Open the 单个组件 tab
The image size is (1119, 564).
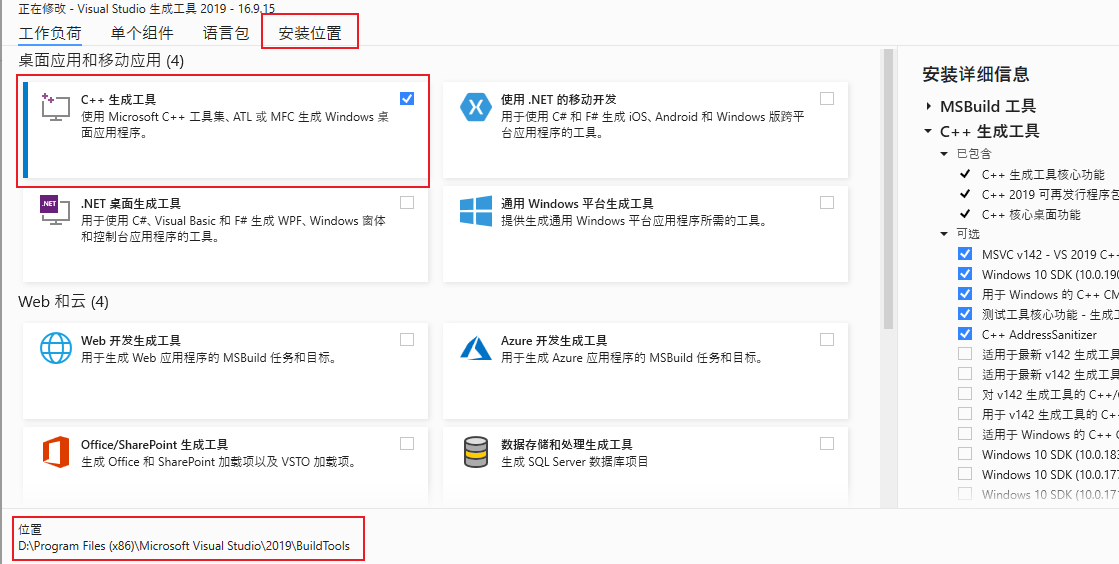click(142, 33)
